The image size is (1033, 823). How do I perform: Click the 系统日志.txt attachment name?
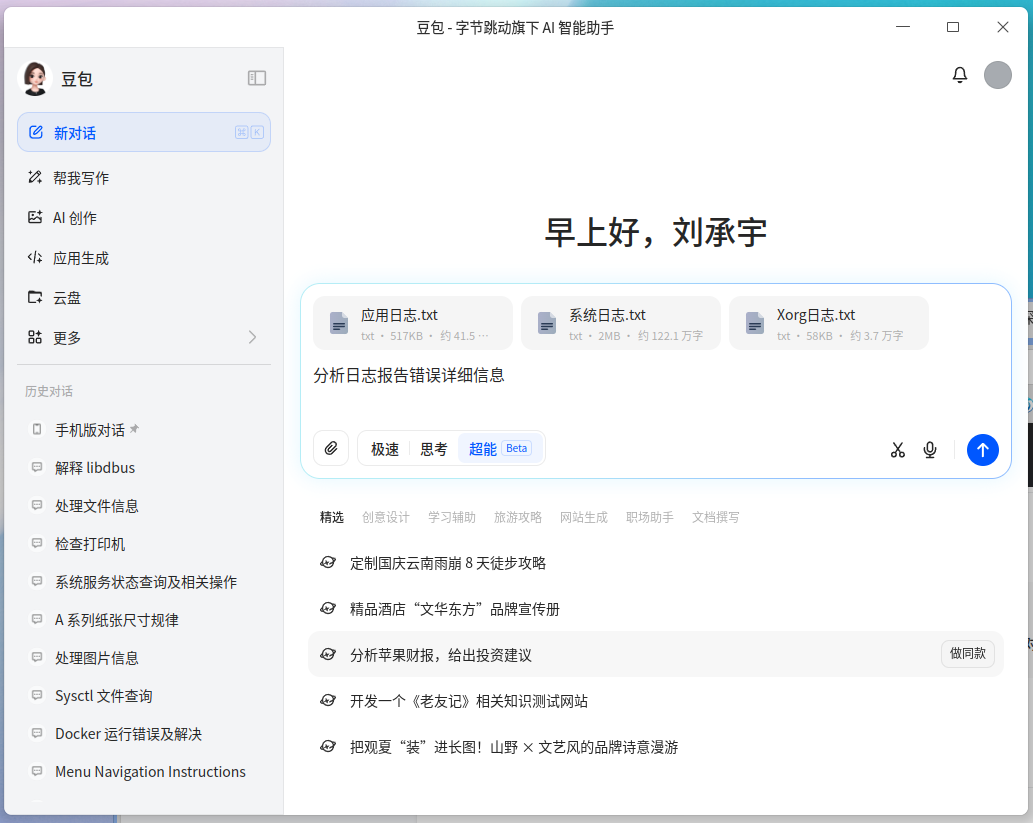[607, 315]
